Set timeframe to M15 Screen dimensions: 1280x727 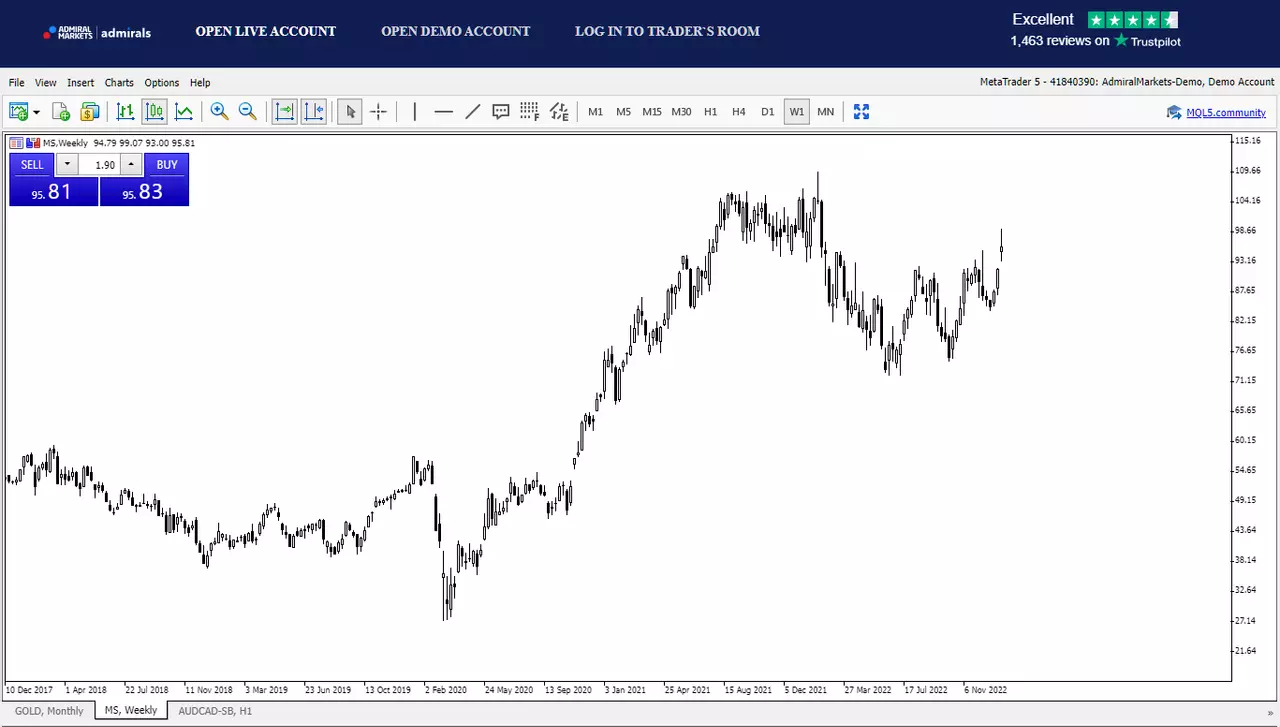click(x=652, y=112)
